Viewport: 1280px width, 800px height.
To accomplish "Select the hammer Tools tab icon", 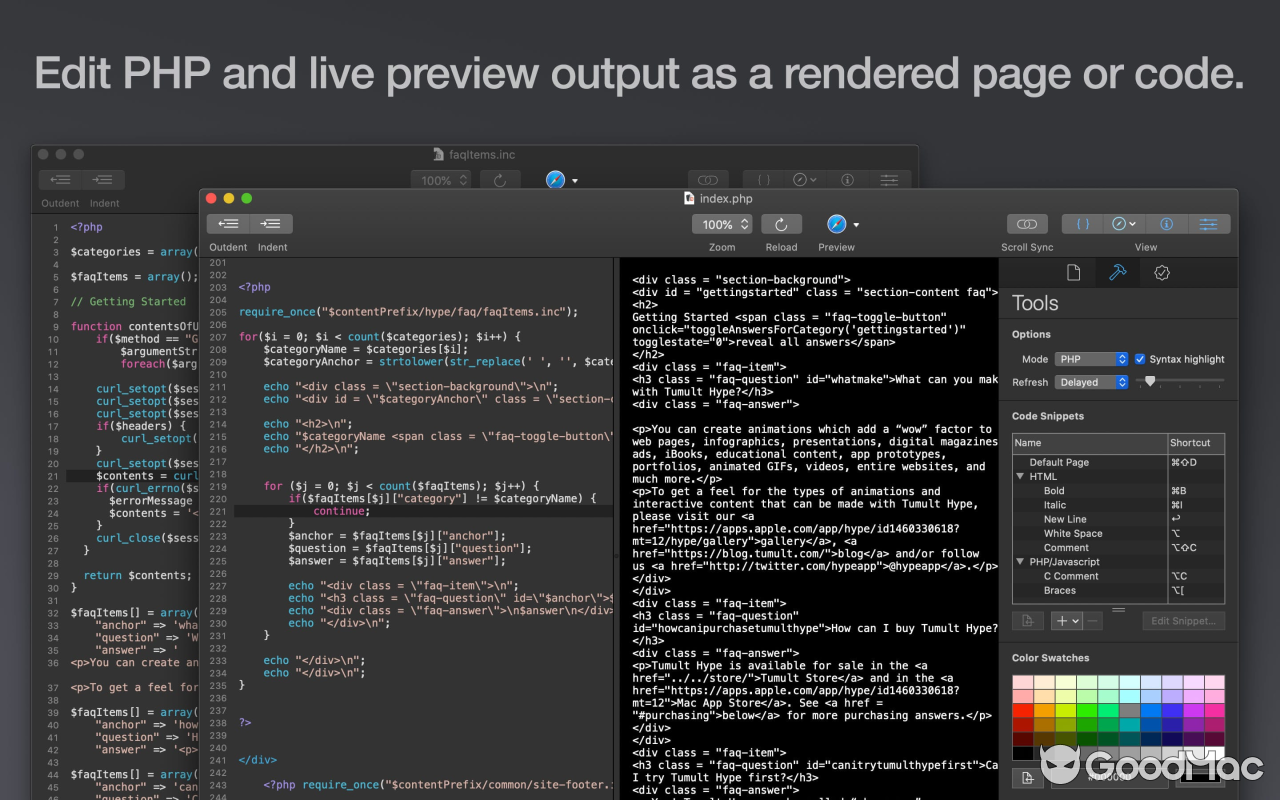I will [1119, 272].
